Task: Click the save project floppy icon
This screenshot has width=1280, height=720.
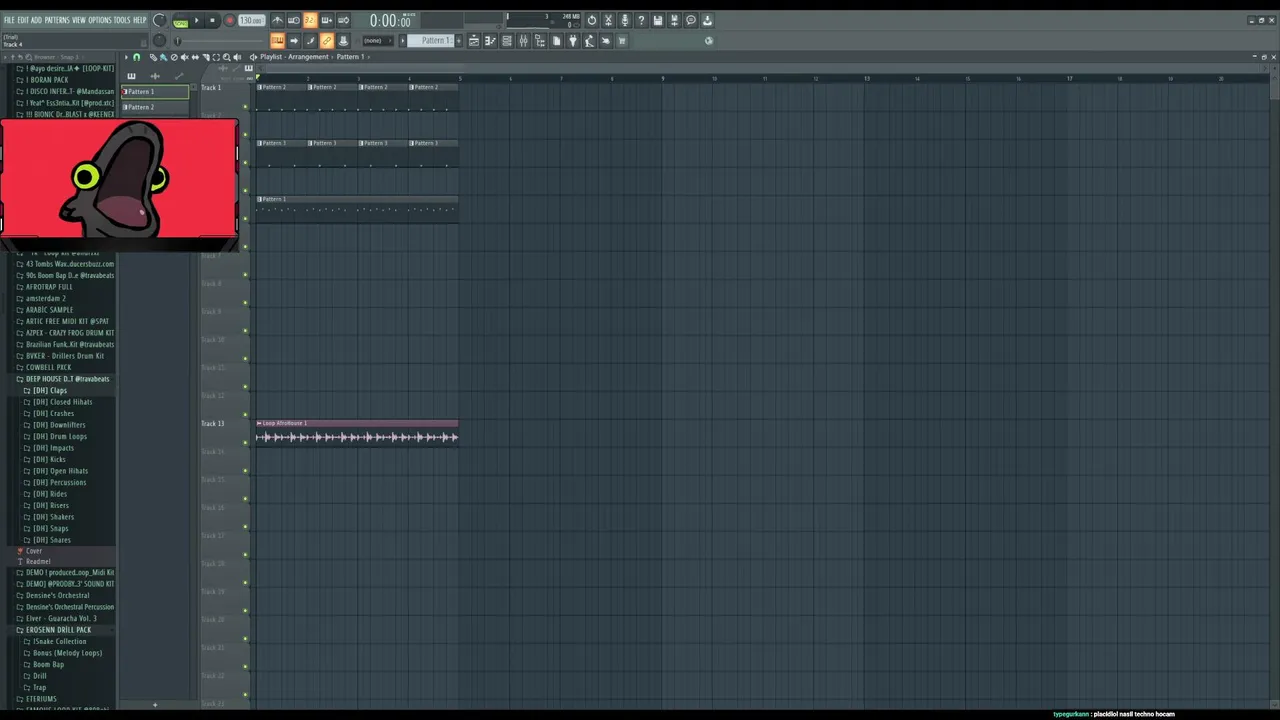Action: click(x=657, y=20)
